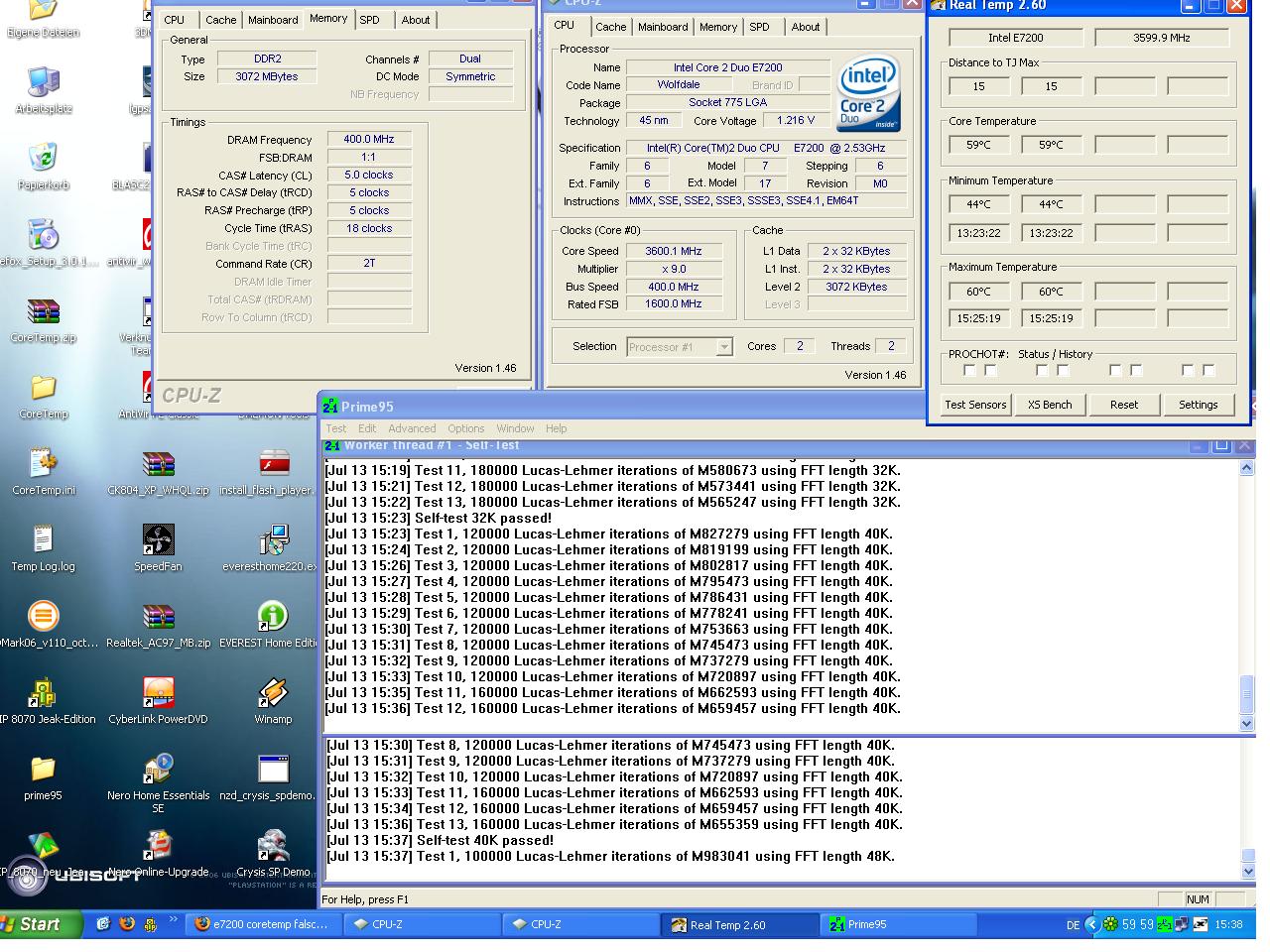The image size is (1270, 952).
Task: Click the 3599.9 MHz field in Real Temp
Action: coord(1162,38)
